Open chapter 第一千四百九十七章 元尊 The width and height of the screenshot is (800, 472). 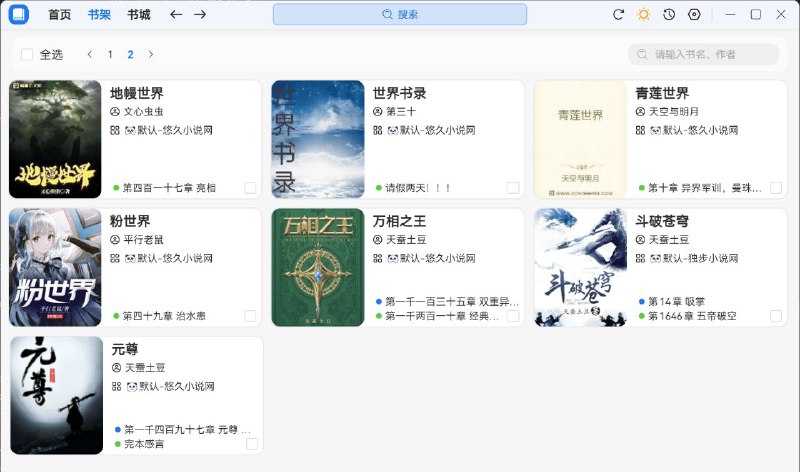187,430
